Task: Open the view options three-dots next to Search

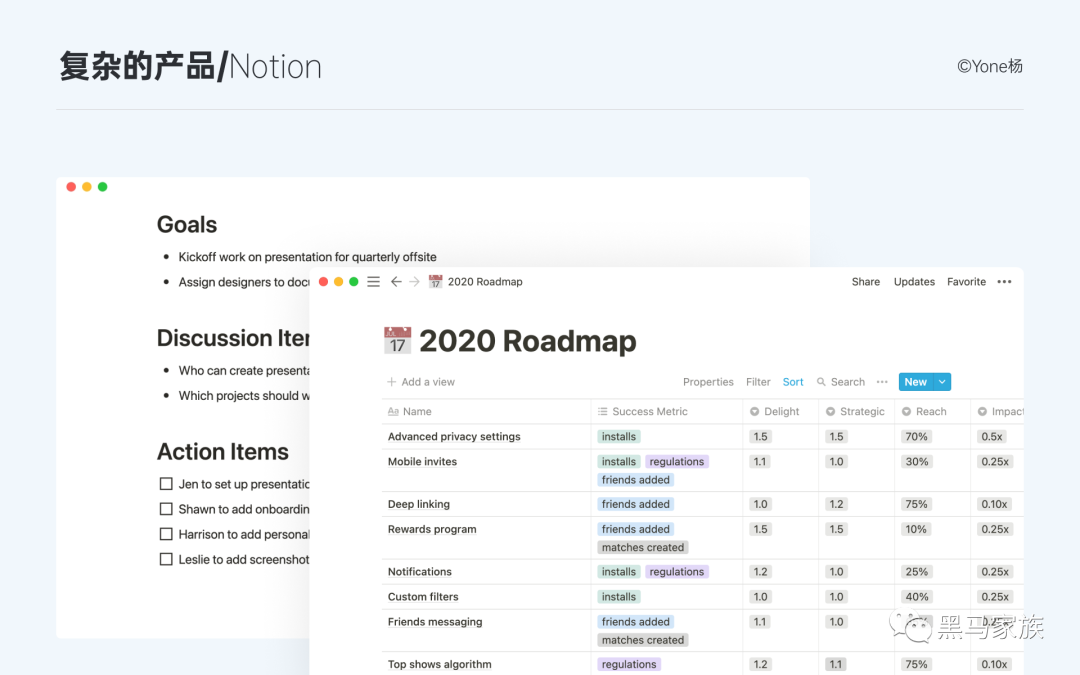Action: (x=882, y=382)
